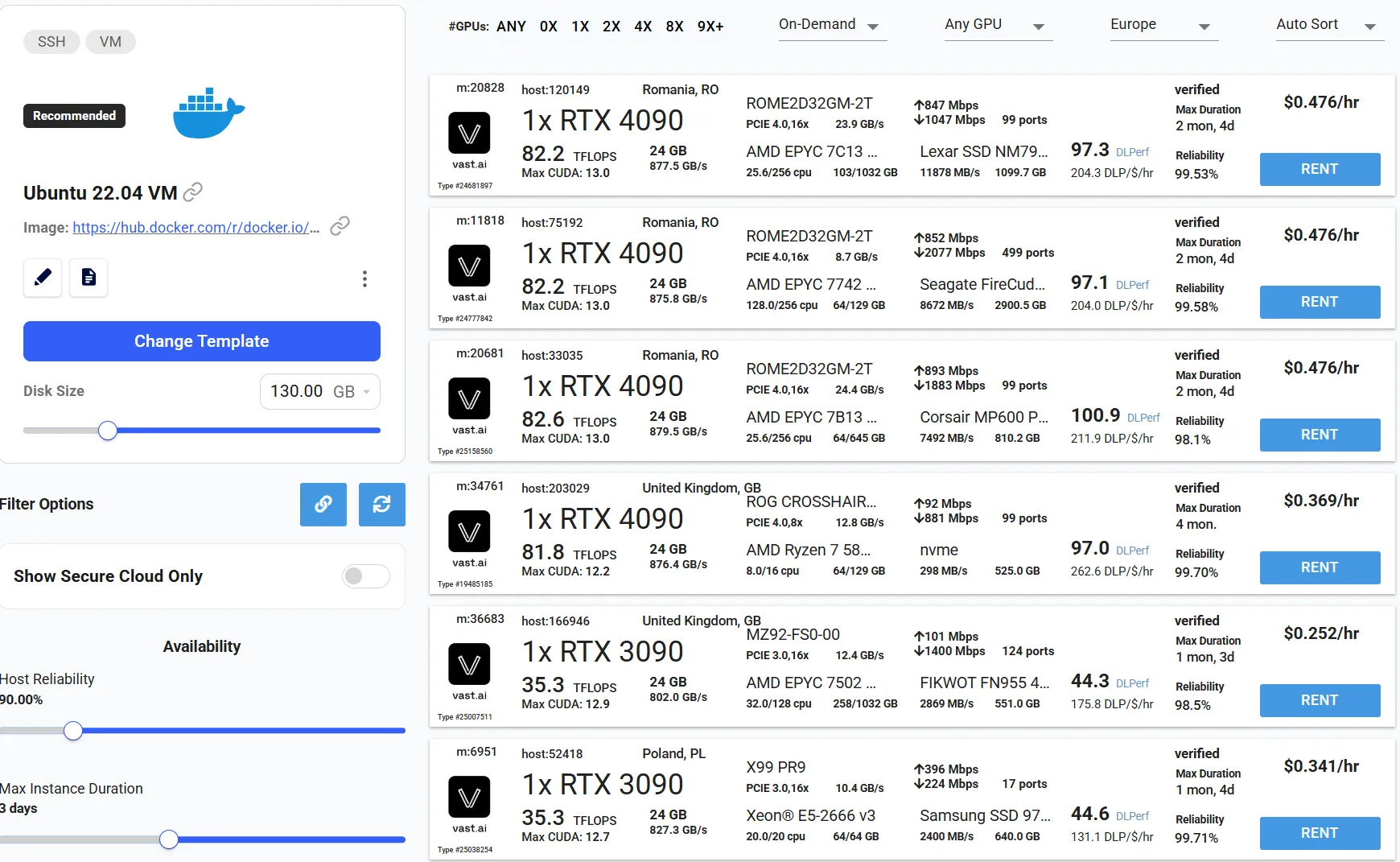The width and height of the screenshot is (1400, 862).
Task: Adjust the Max Instance Duration slider handle
Action: pyautogui.click(x=169, y=839)
